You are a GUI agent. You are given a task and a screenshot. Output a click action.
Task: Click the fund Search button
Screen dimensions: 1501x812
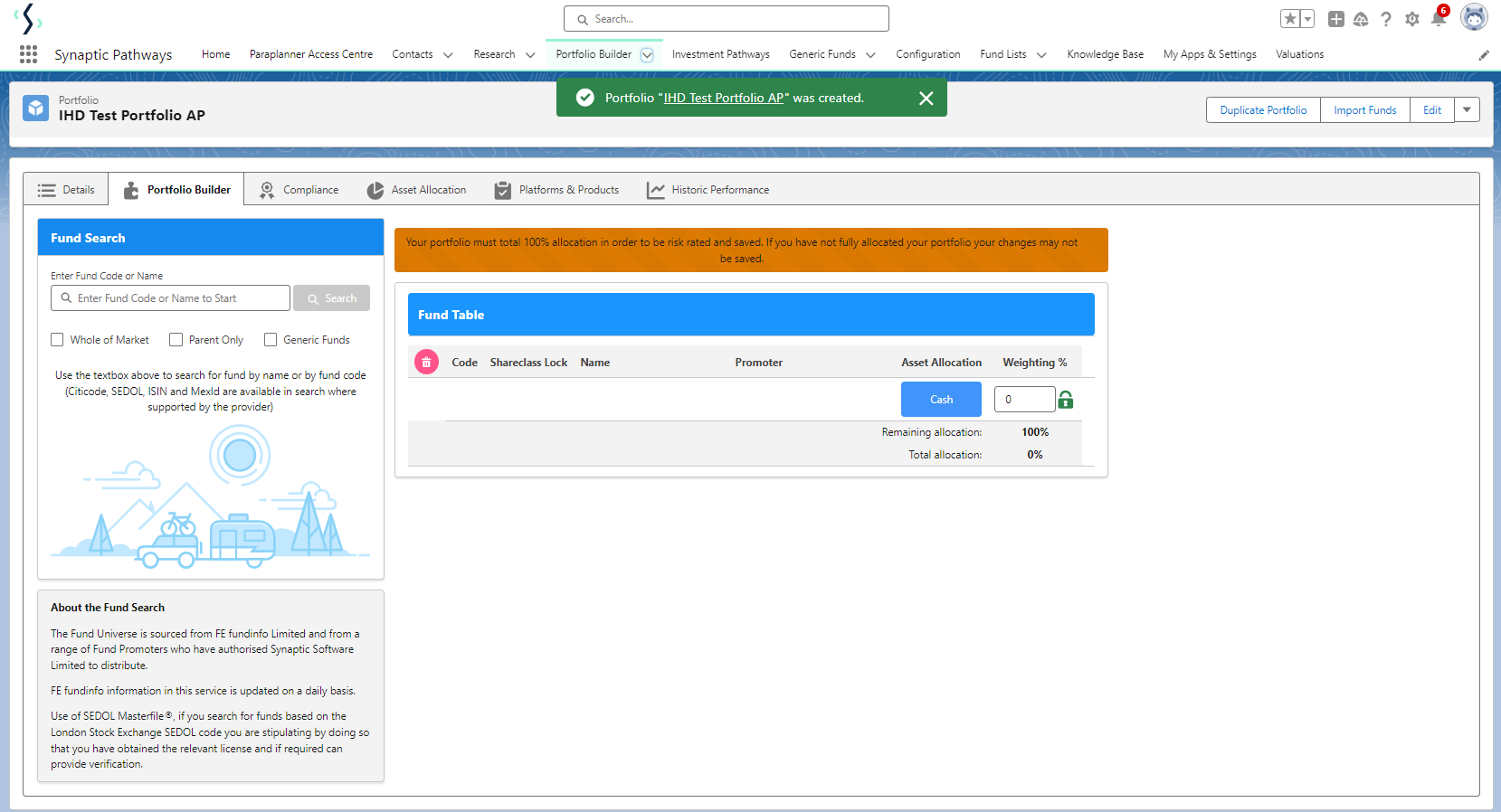[331, 298]
